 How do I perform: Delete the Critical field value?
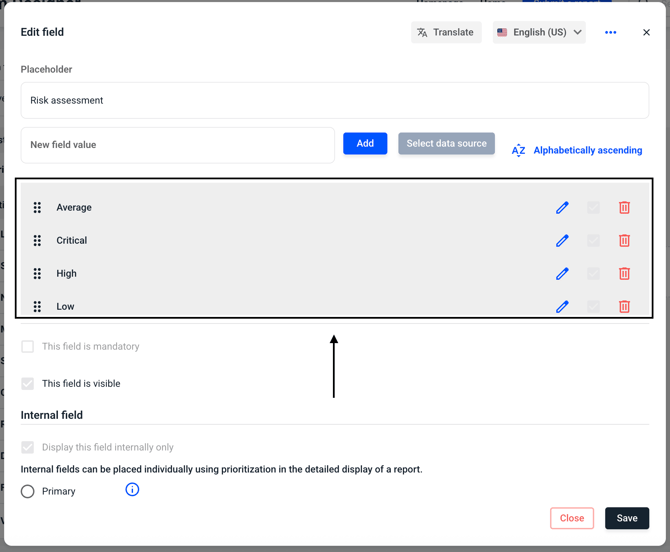tap(624, 241)
